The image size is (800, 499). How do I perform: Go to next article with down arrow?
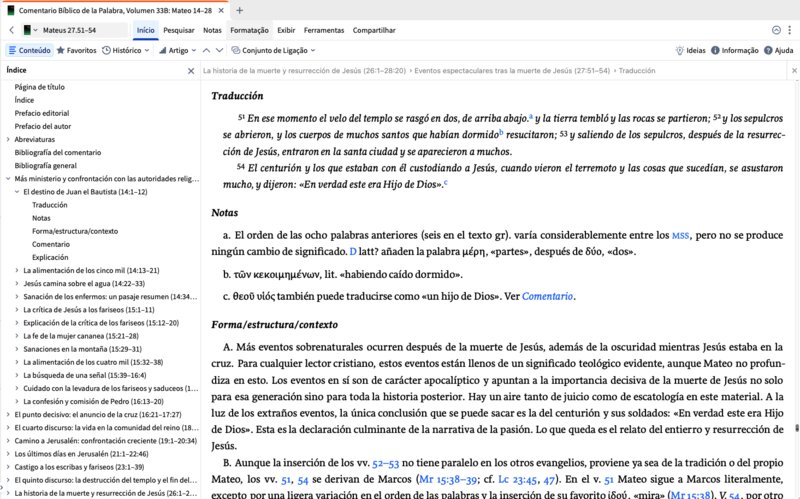(x=219, y=50)
